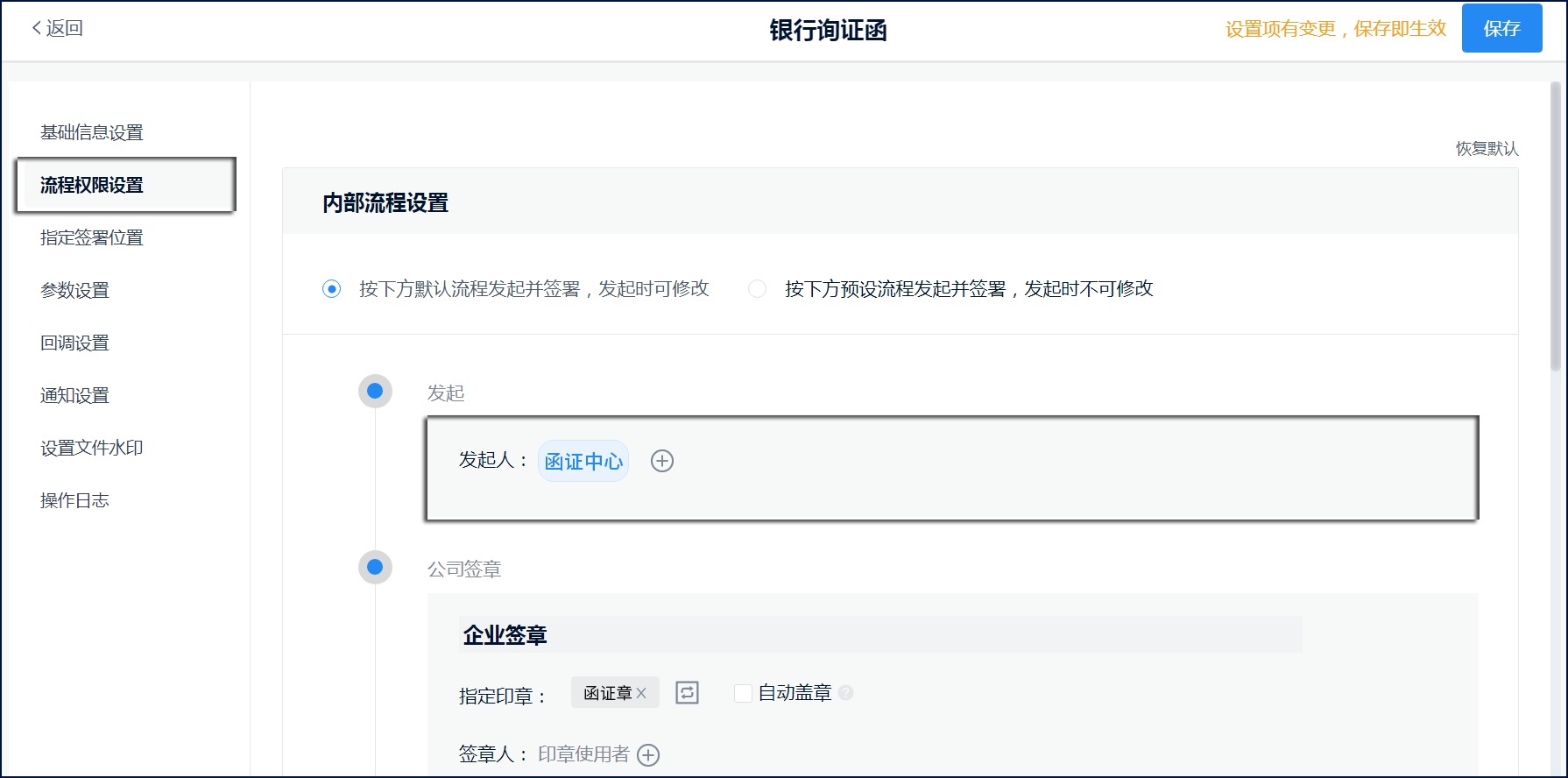The width and height of the screenshot is (1568, 778).
Task: Click the 发起 step node dot
Action: click(375, 392)
